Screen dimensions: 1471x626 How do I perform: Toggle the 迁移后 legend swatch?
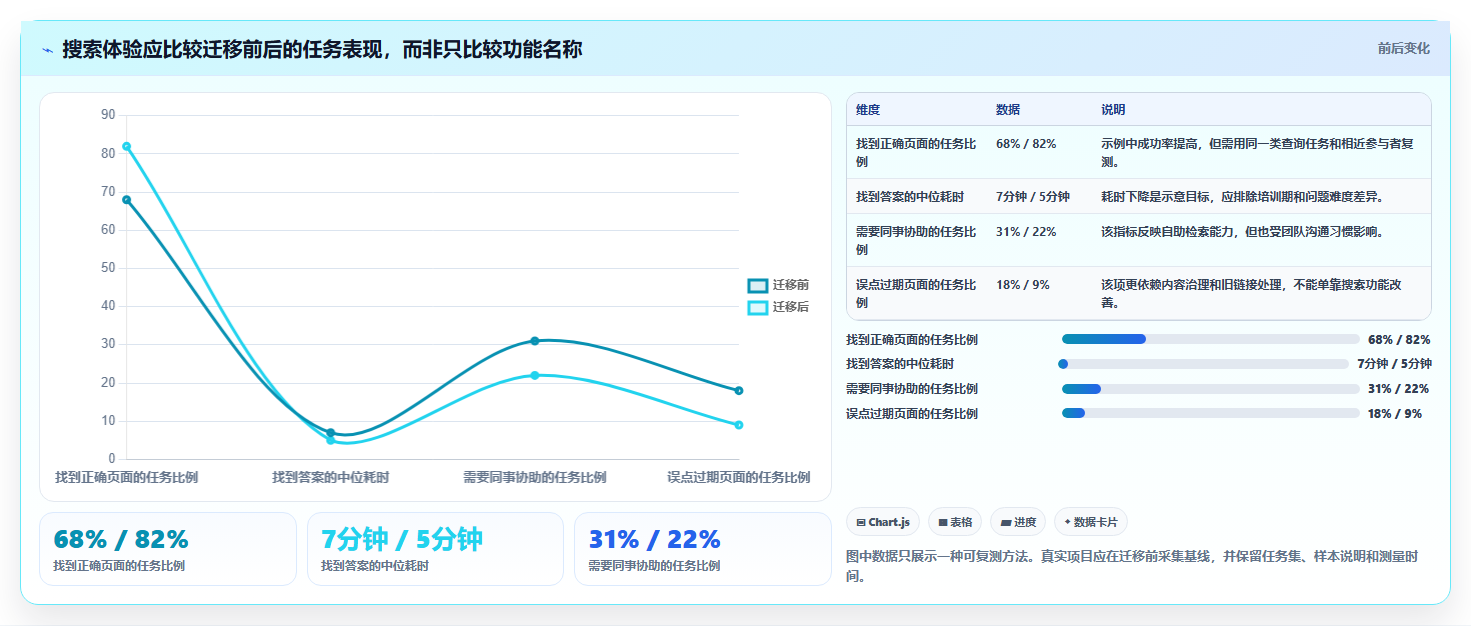click(x=758, y=307)
